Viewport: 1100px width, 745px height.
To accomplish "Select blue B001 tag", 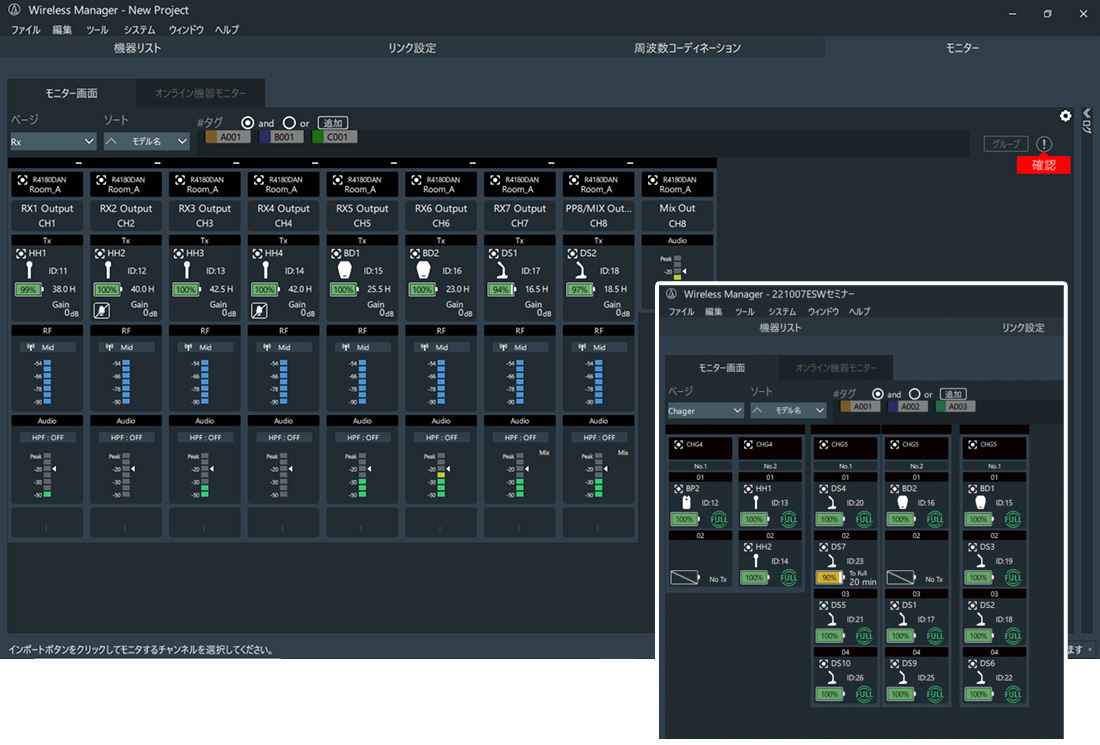I will pyautogui.click(x=281, y=137).
